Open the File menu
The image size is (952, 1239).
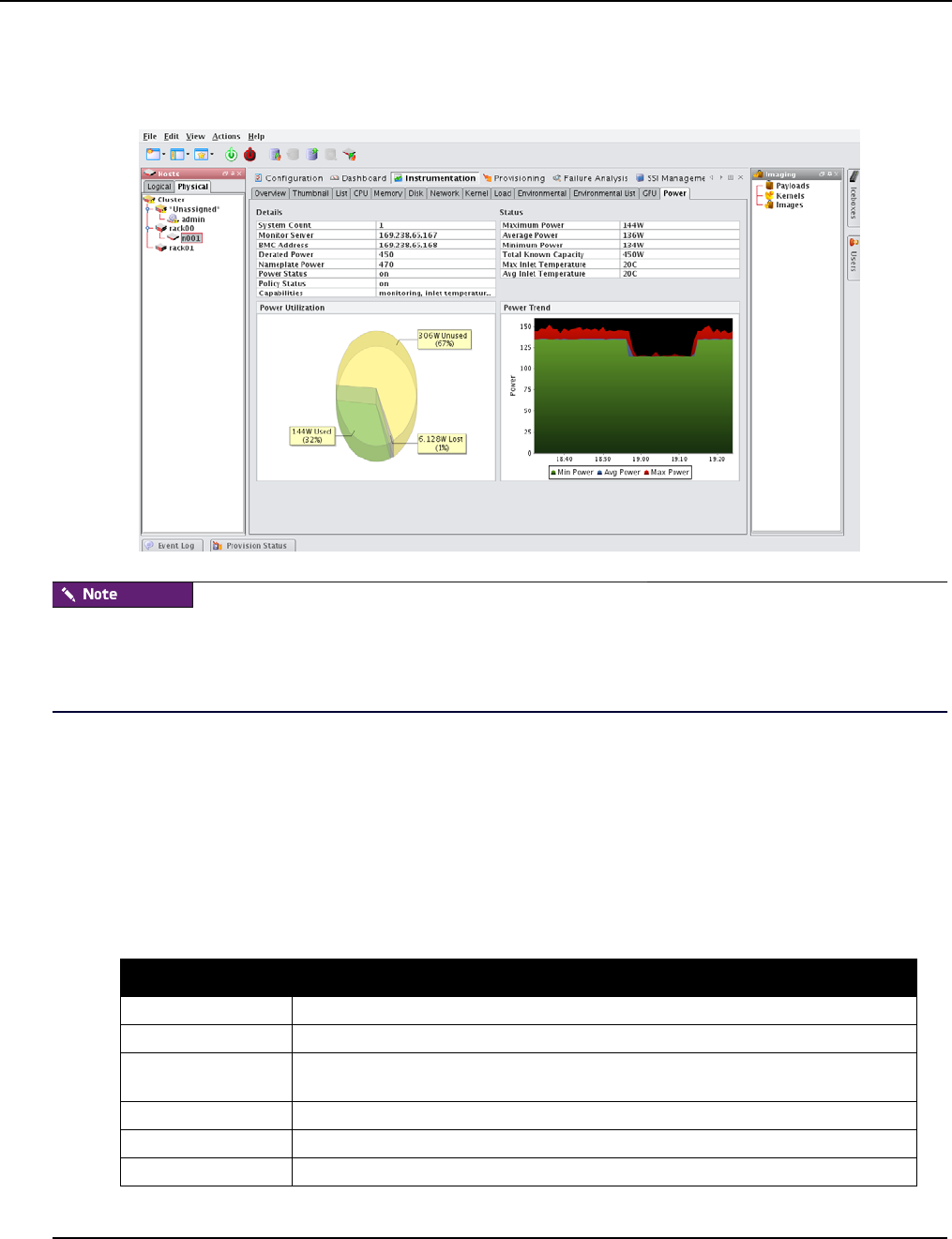point(150,136)
